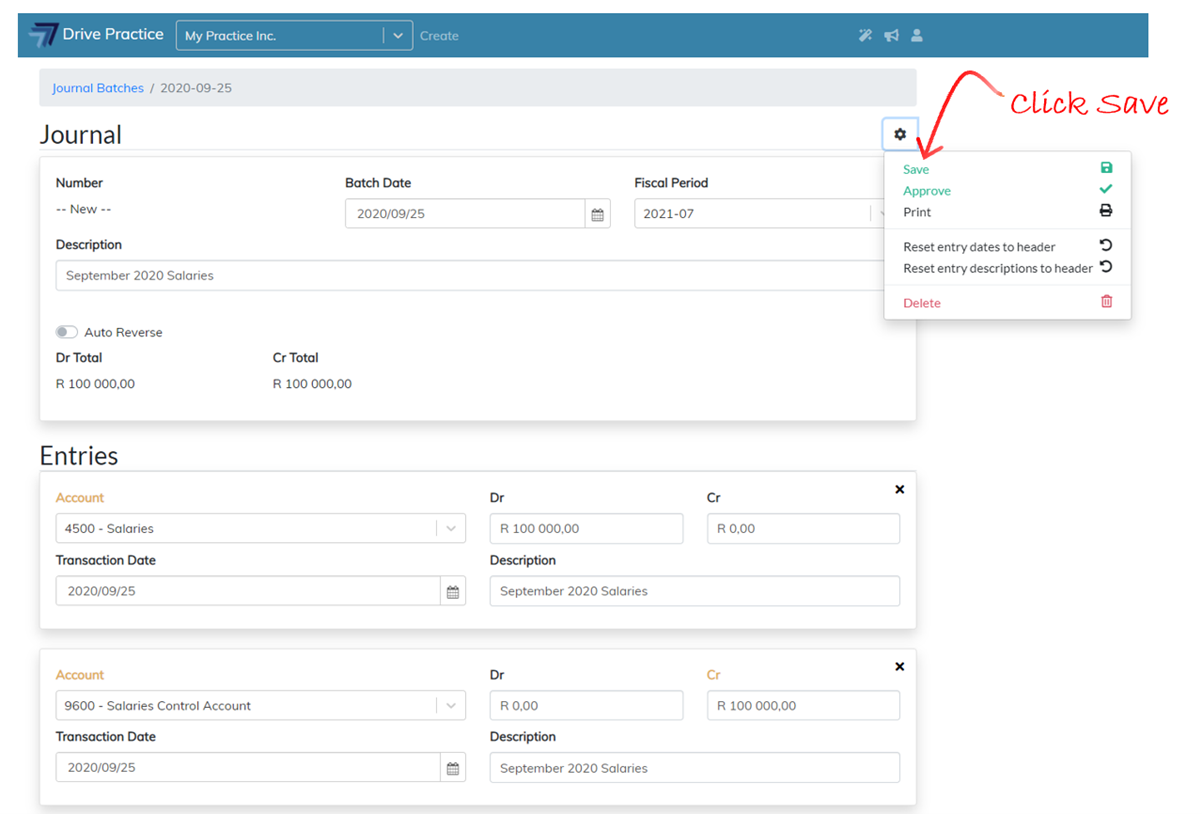Choose Delete from the gear menu
This screenshot has height=814, width=1202.
point(922,303)
